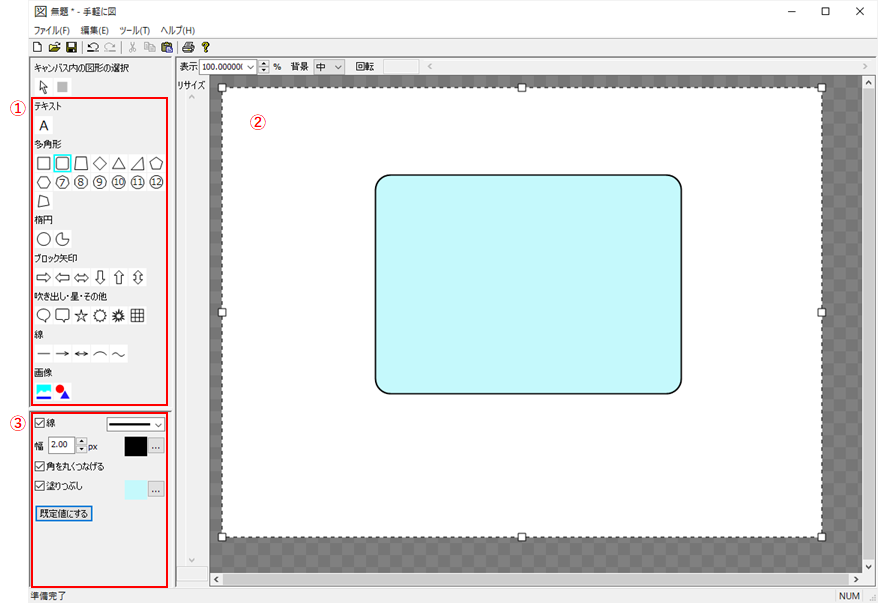Click the red circle blue triangle image icon
This screenshot has width=878, height=603.
point(62,391)
